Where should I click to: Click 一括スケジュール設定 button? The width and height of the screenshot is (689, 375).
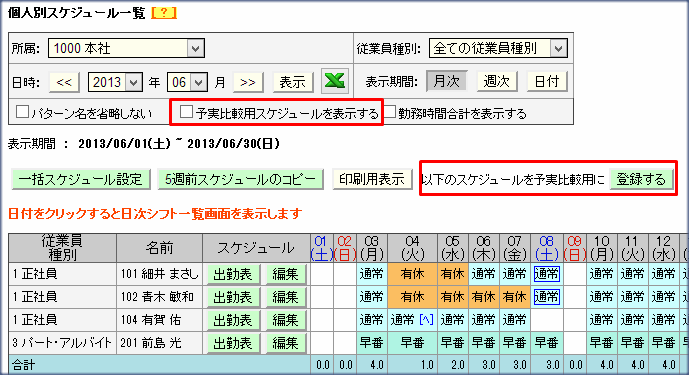[x=81, y=179]
